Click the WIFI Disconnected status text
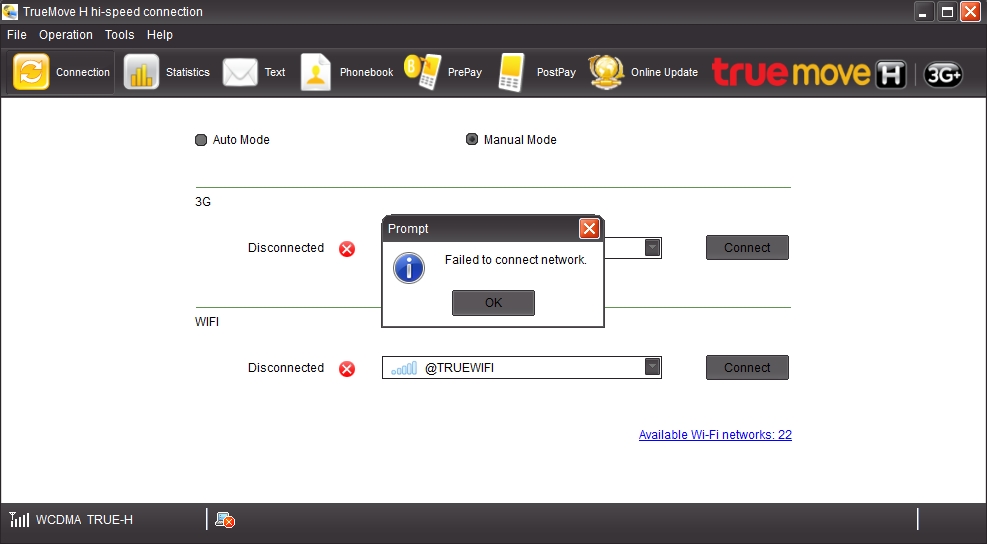 [286, 368]
